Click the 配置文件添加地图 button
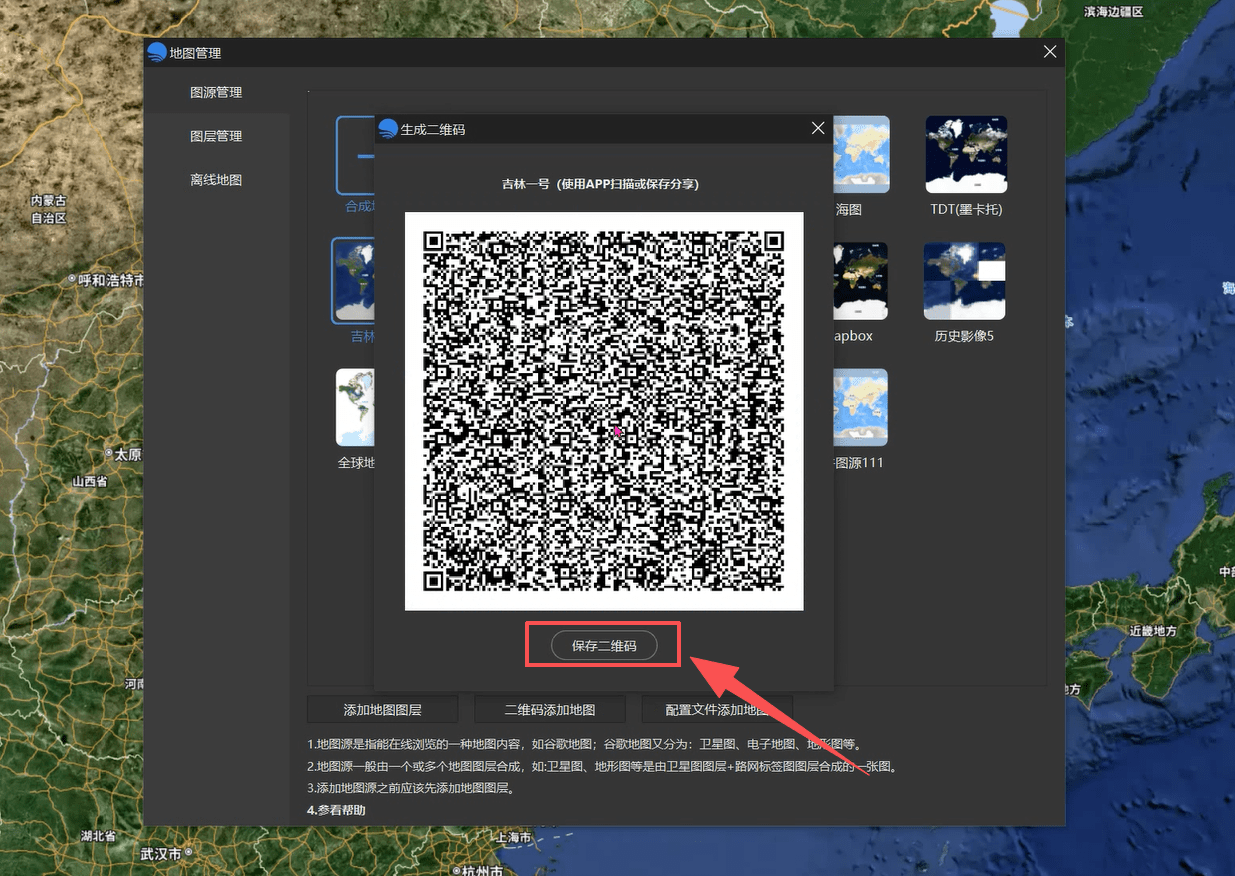The width and height of the screenshot is (1235, 876). (x=717, y=709)
